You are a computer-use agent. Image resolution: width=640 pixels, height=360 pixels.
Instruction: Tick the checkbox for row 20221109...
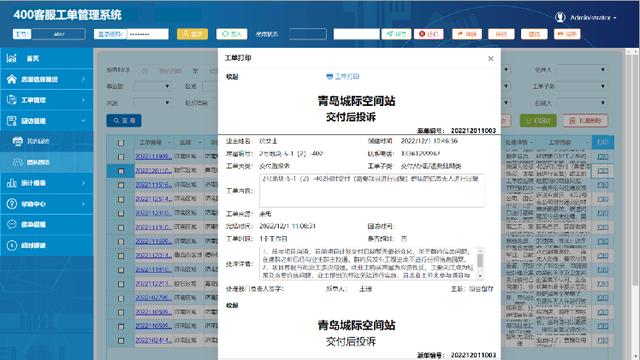tap(121, 157)
